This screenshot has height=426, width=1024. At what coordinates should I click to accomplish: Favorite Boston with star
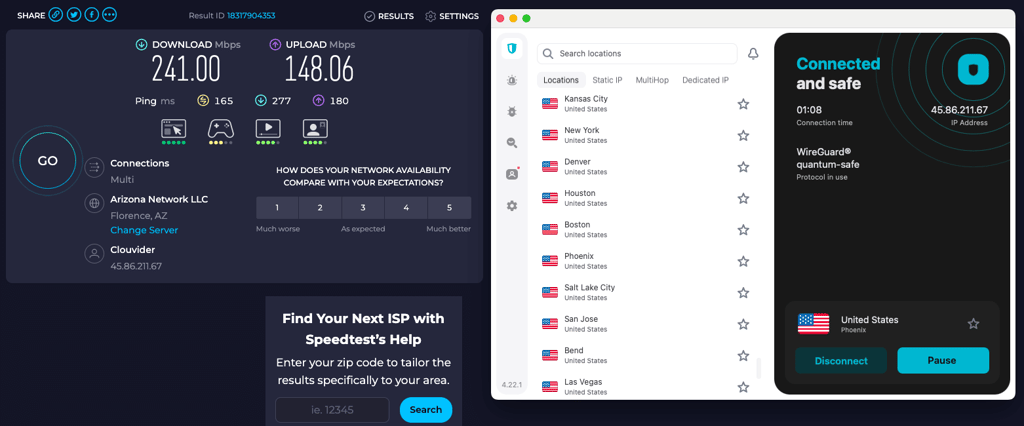743,229
